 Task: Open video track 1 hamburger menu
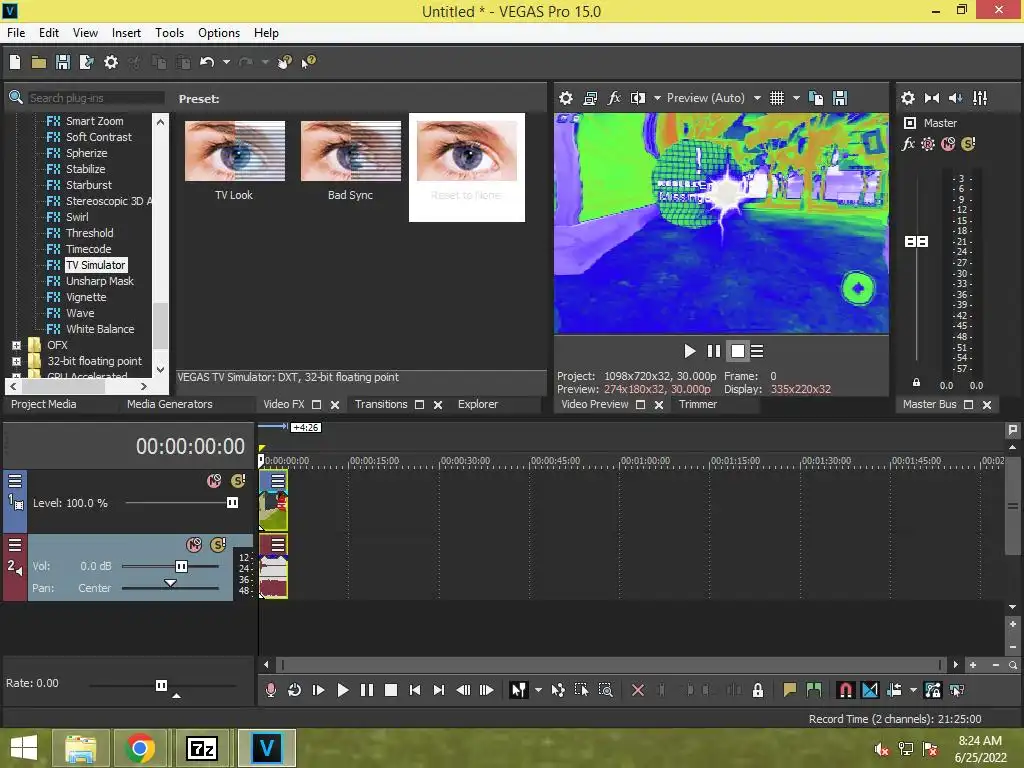(15, 481)
